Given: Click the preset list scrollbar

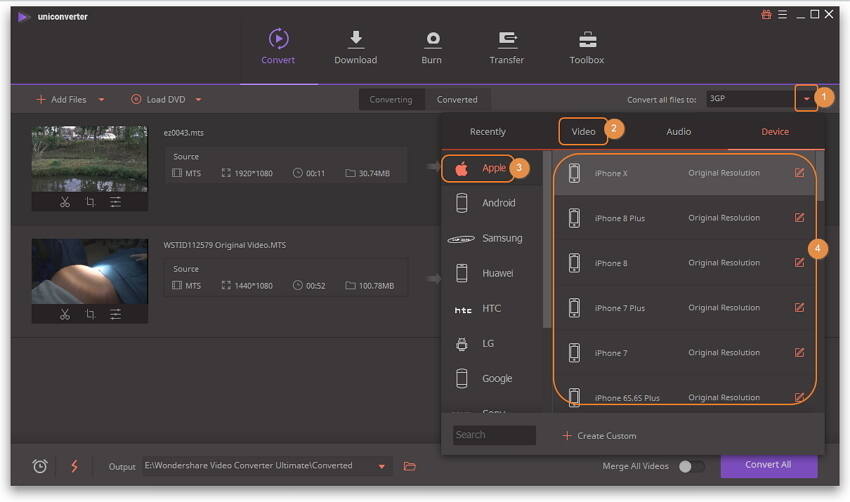Looking at the screenshot, I should 820,176.
